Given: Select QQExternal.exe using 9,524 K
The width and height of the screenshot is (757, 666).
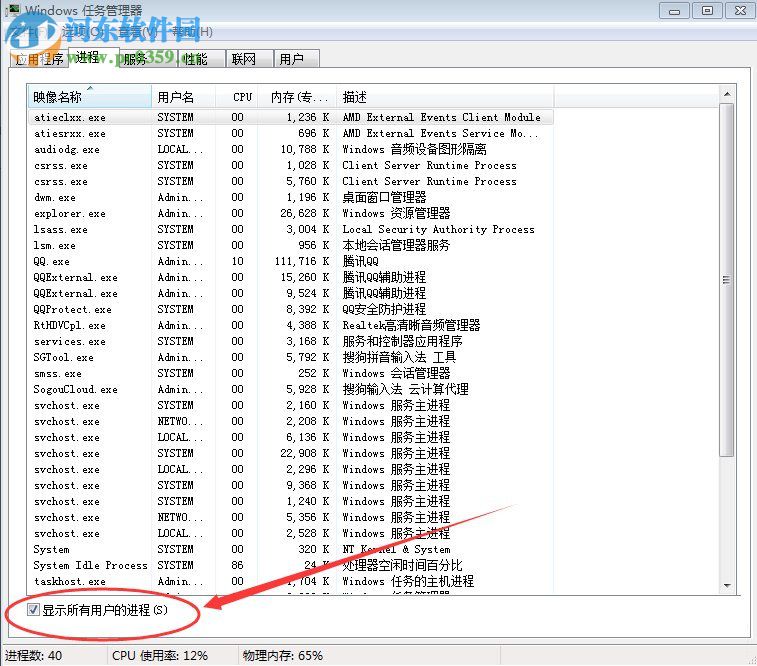Looking at the screenshot, I should point(291,293).
